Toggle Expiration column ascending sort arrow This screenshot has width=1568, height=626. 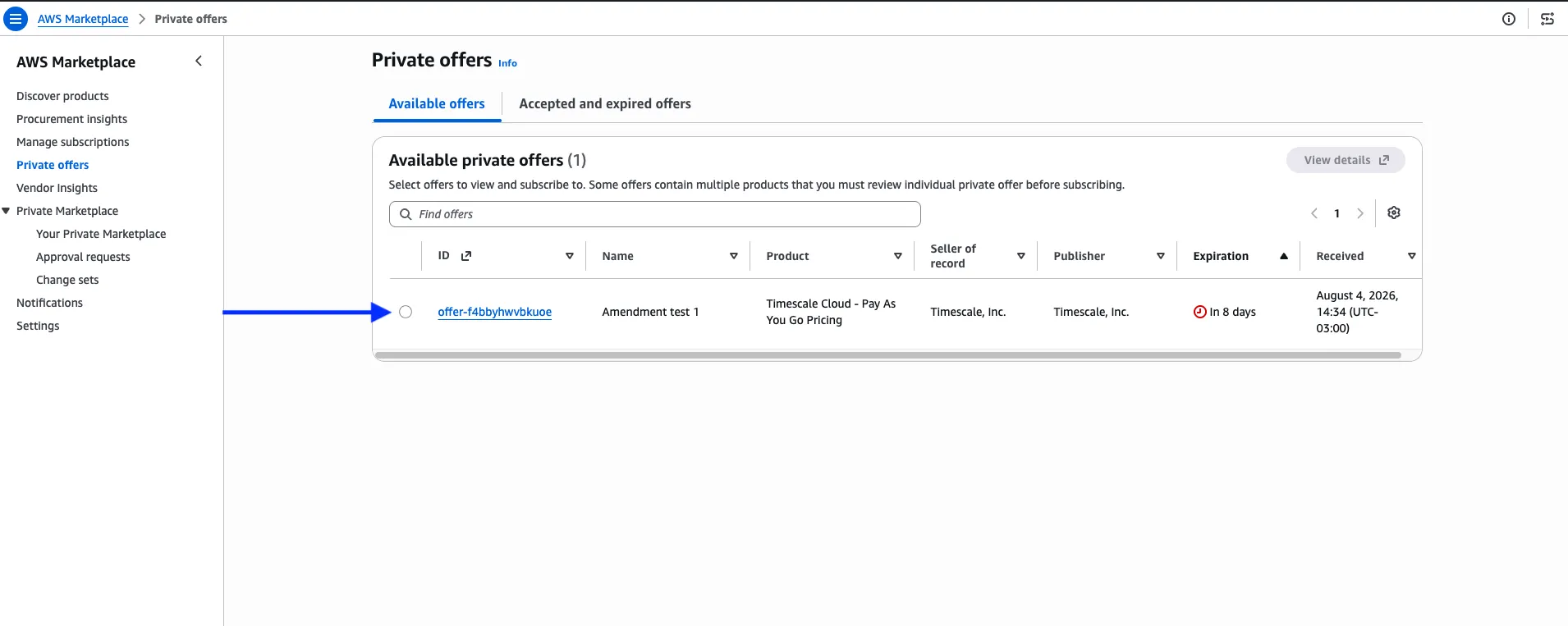(1284, 256)
